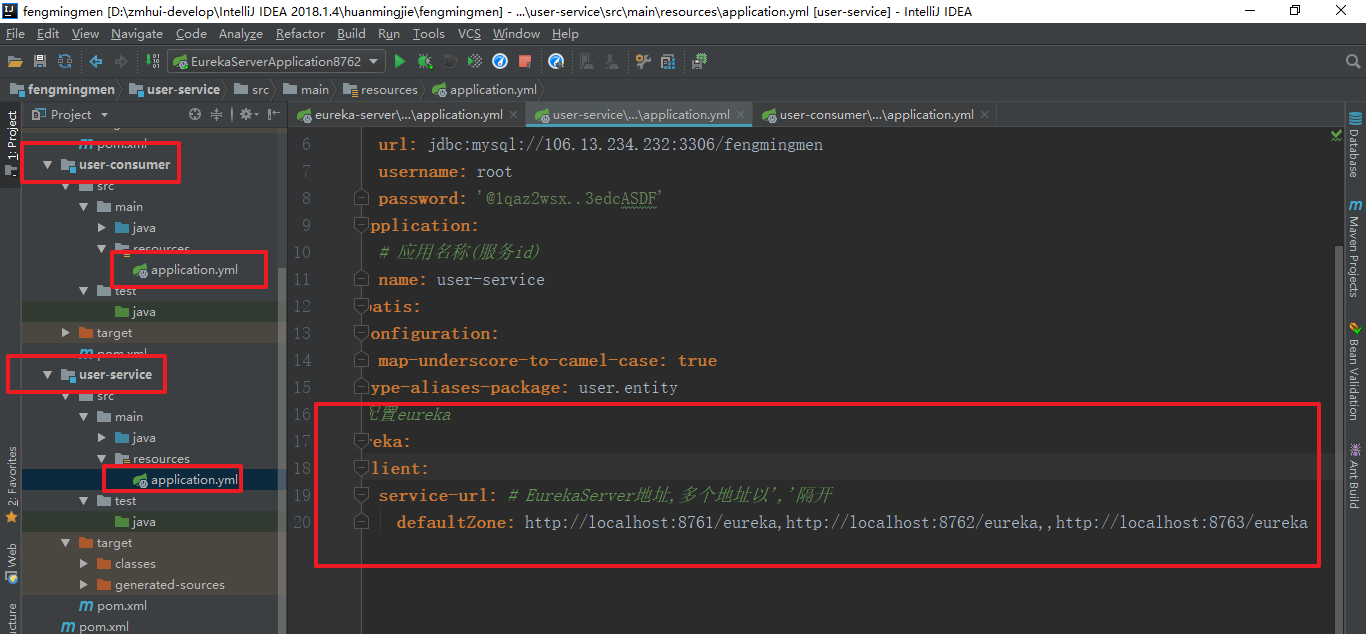1366x634 pixels.
Task: Close the eureka-server application.yml tab
Action: tap(513, 115)
